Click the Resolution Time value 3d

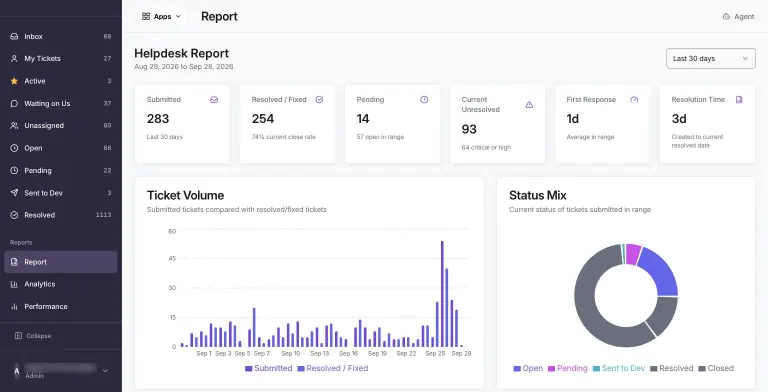[679, 119]
